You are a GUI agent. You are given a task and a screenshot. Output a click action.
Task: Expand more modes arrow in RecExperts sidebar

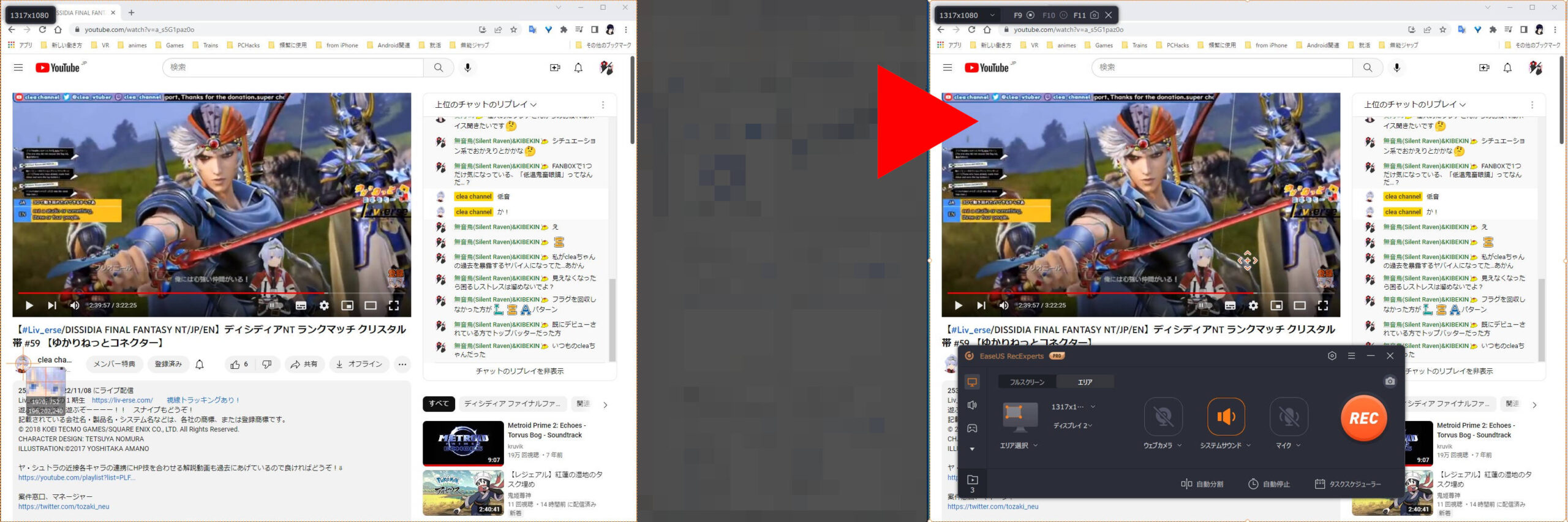[972, 449]
